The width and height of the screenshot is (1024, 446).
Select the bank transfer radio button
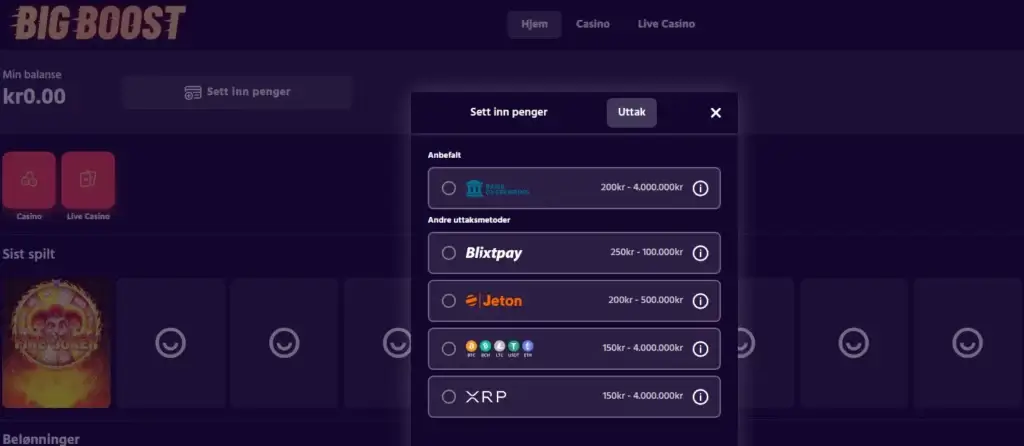[449, 188]
